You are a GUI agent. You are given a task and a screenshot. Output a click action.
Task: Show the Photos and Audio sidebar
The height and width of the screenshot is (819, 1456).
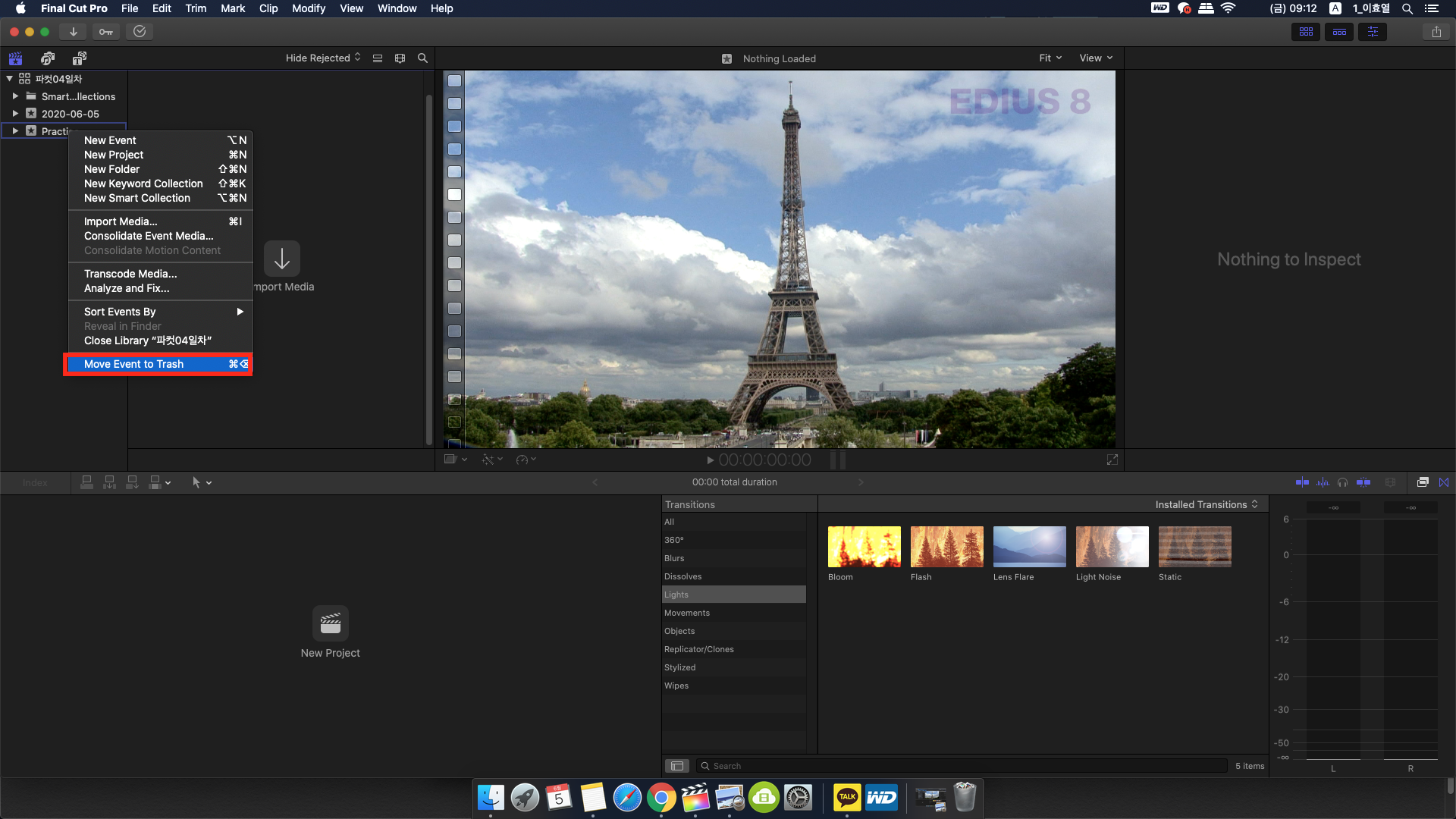pyautogui.click(x=48, y=58)
